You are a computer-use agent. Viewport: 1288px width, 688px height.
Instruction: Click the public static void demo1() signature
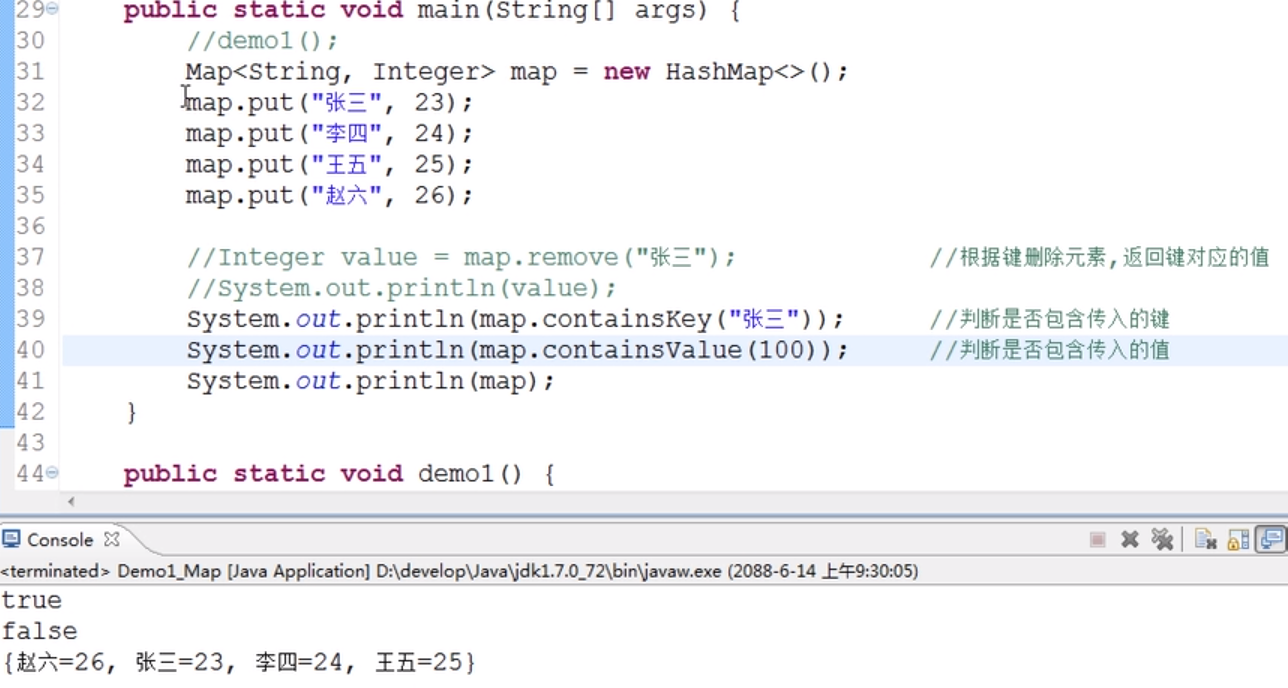coord(339,474)
